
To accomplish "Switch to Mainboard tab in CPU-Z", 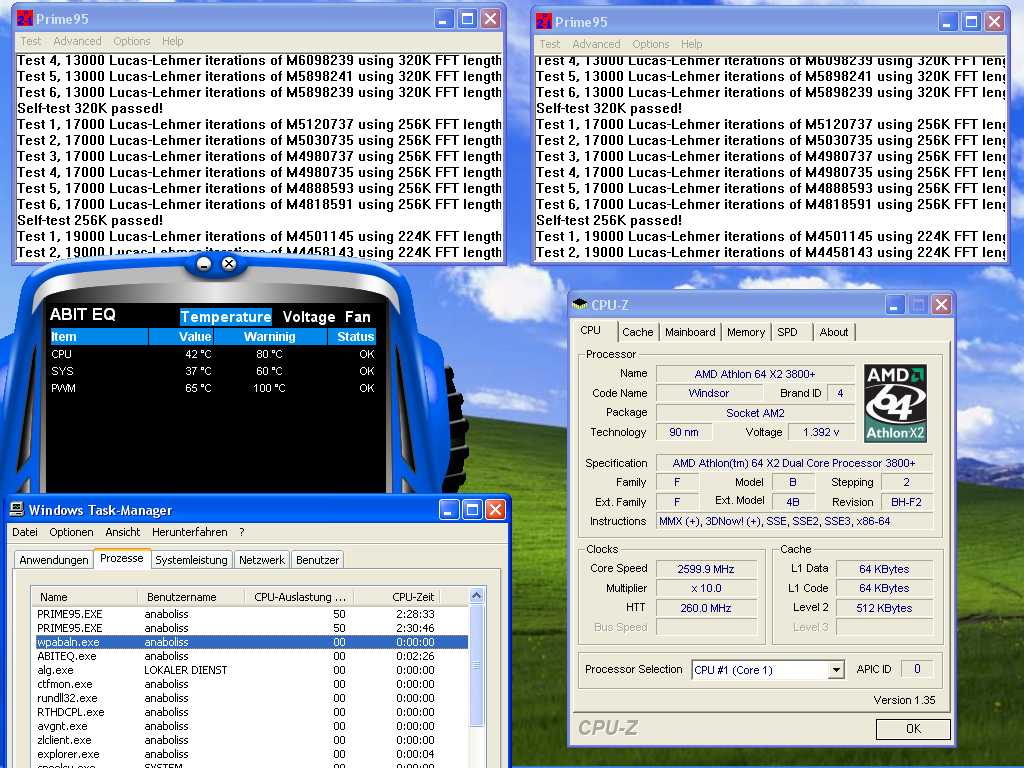I will pyautogui.click(x=690, y=332).
